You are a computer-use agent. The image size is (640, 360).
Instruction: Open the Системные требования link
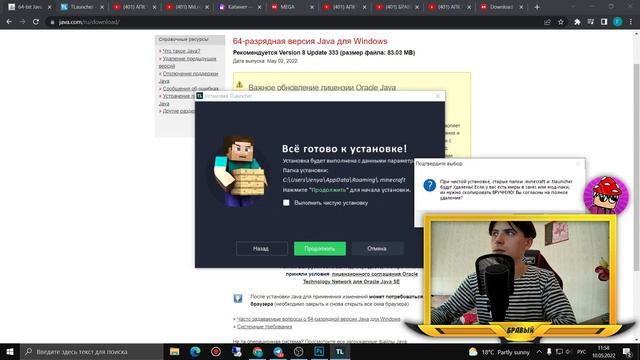pos(264,327)
